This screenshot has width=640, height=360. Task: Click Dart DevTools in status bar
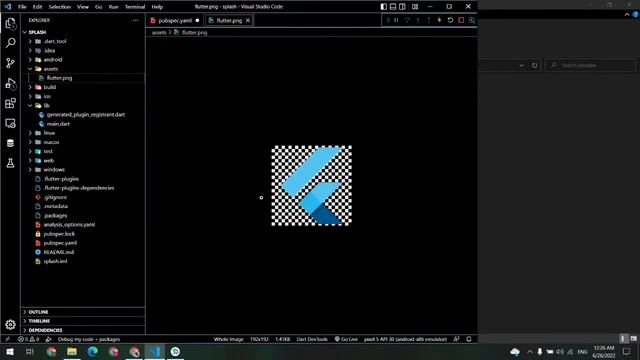click(312, 339)
